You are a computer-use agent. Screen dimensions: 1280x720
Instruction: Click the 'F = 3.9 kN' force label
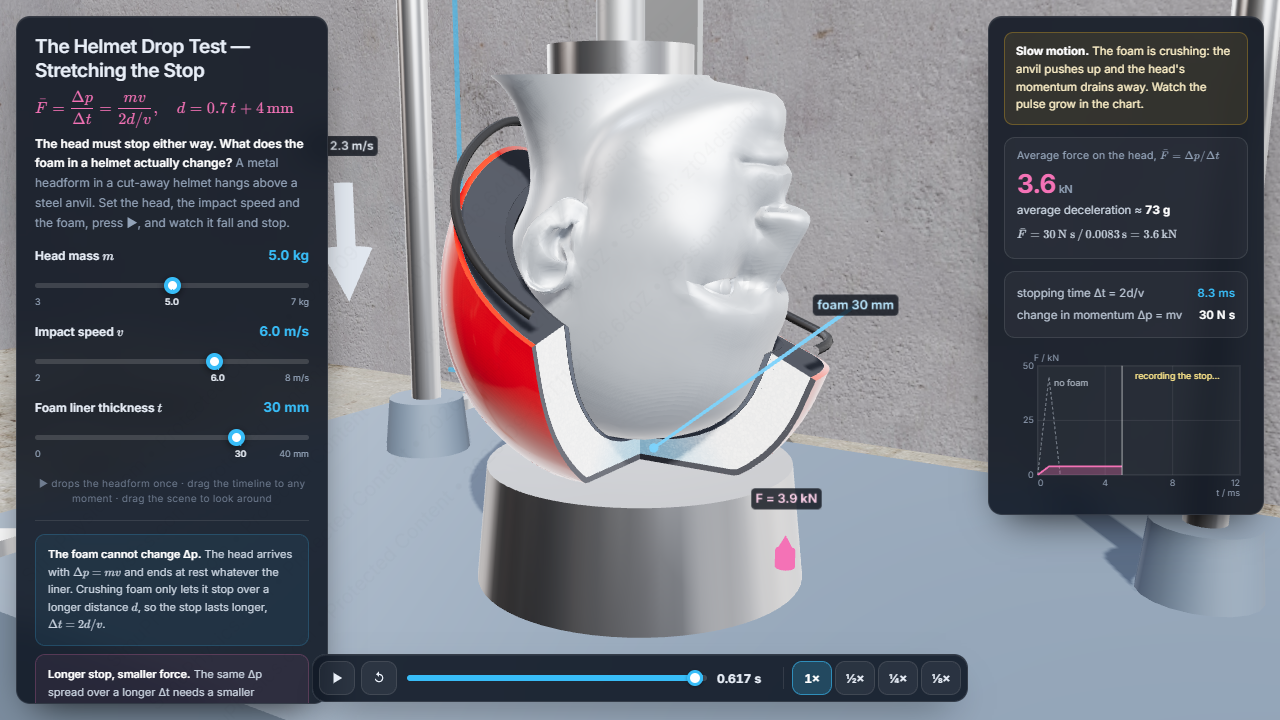pyautogui.click(x=787, y=497)
